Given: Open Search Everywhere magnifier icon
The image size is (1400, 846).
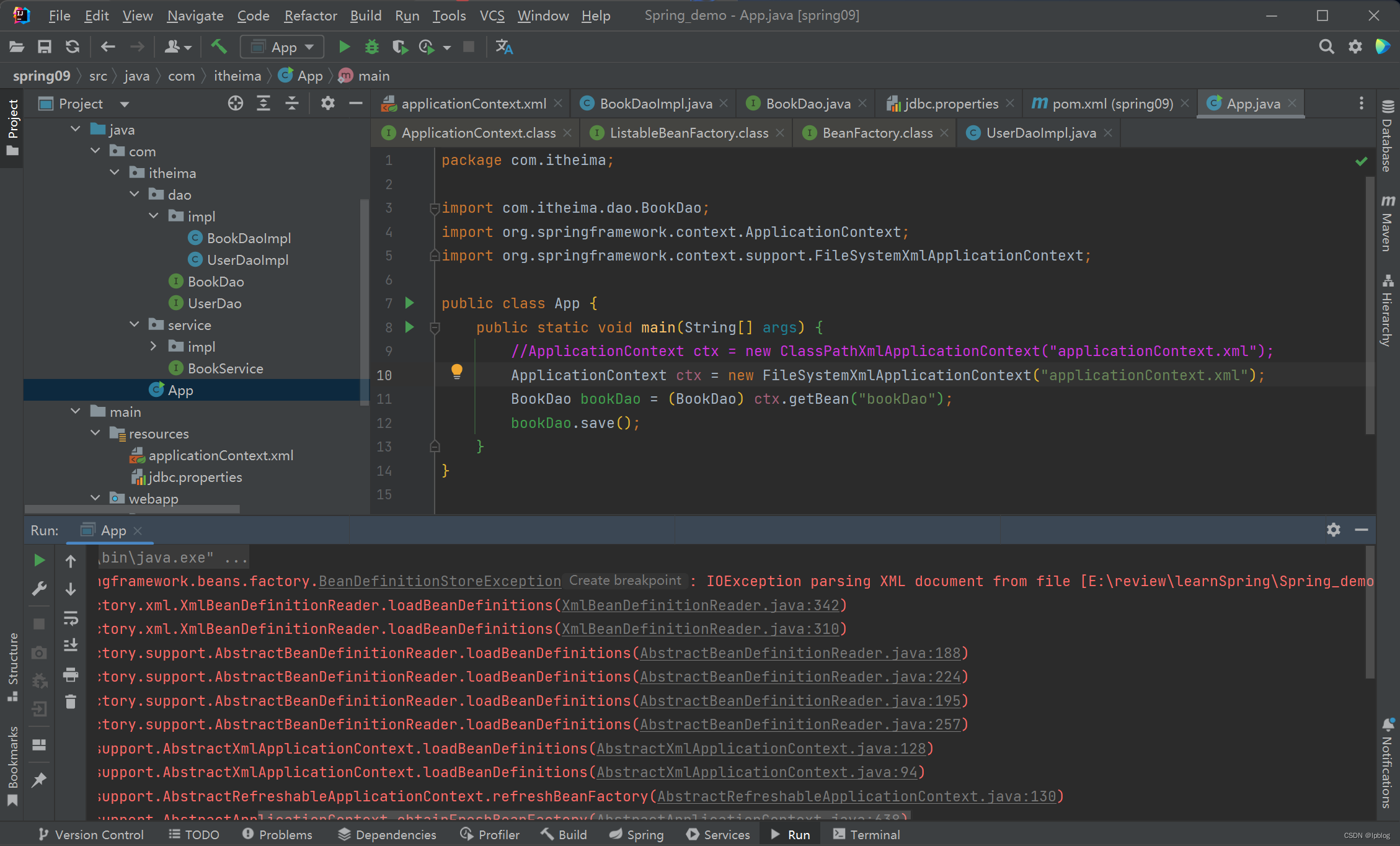Looking at the screenshot, I should pyautogui.click(x=1326, y=47).
